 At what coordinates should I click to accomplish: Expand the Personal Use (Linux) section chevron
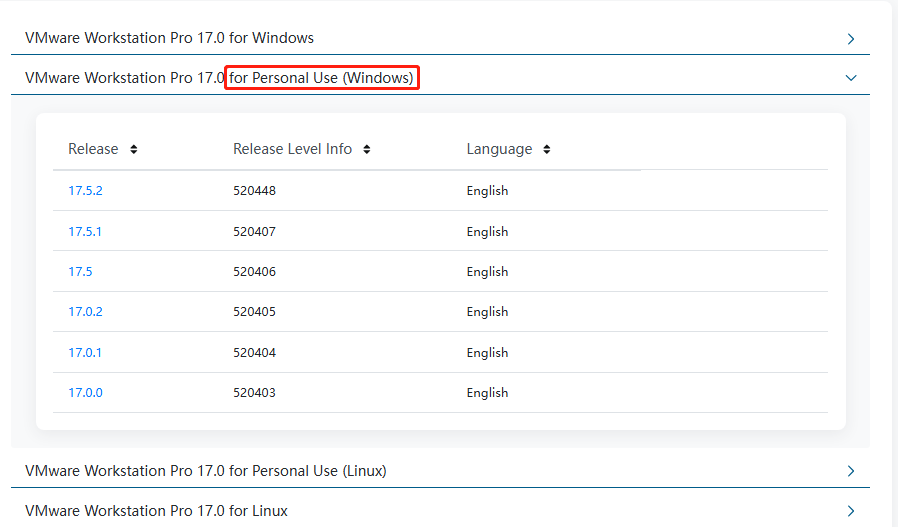850,471
